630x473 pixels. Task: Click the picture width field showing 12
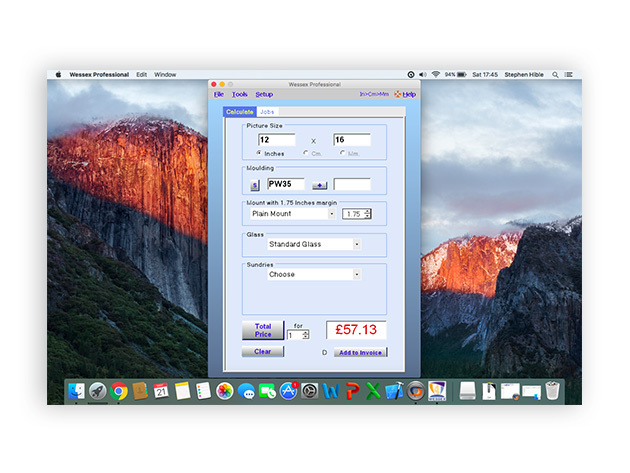(276, 140)
